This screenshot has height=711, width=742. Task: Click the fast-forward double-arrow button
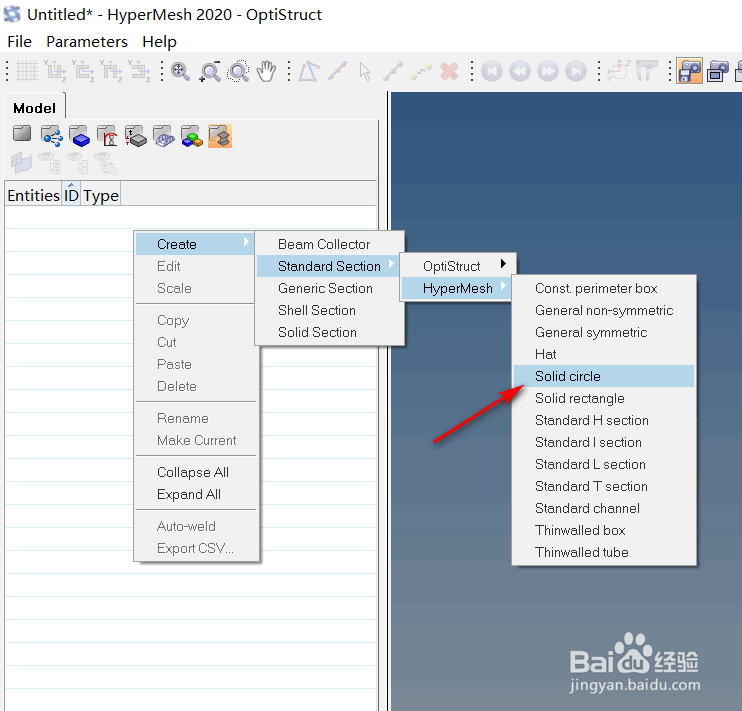548,71
